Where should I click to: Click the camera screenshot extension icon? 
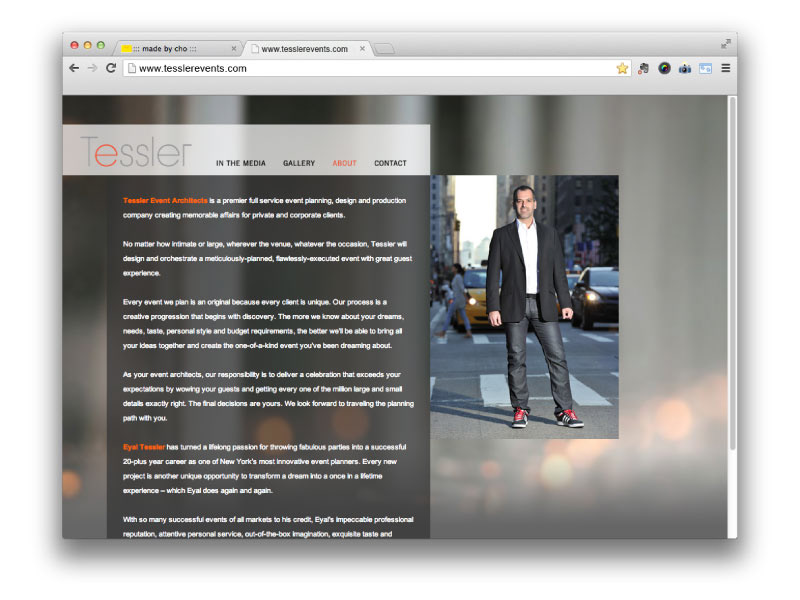(x=685, y=68)
